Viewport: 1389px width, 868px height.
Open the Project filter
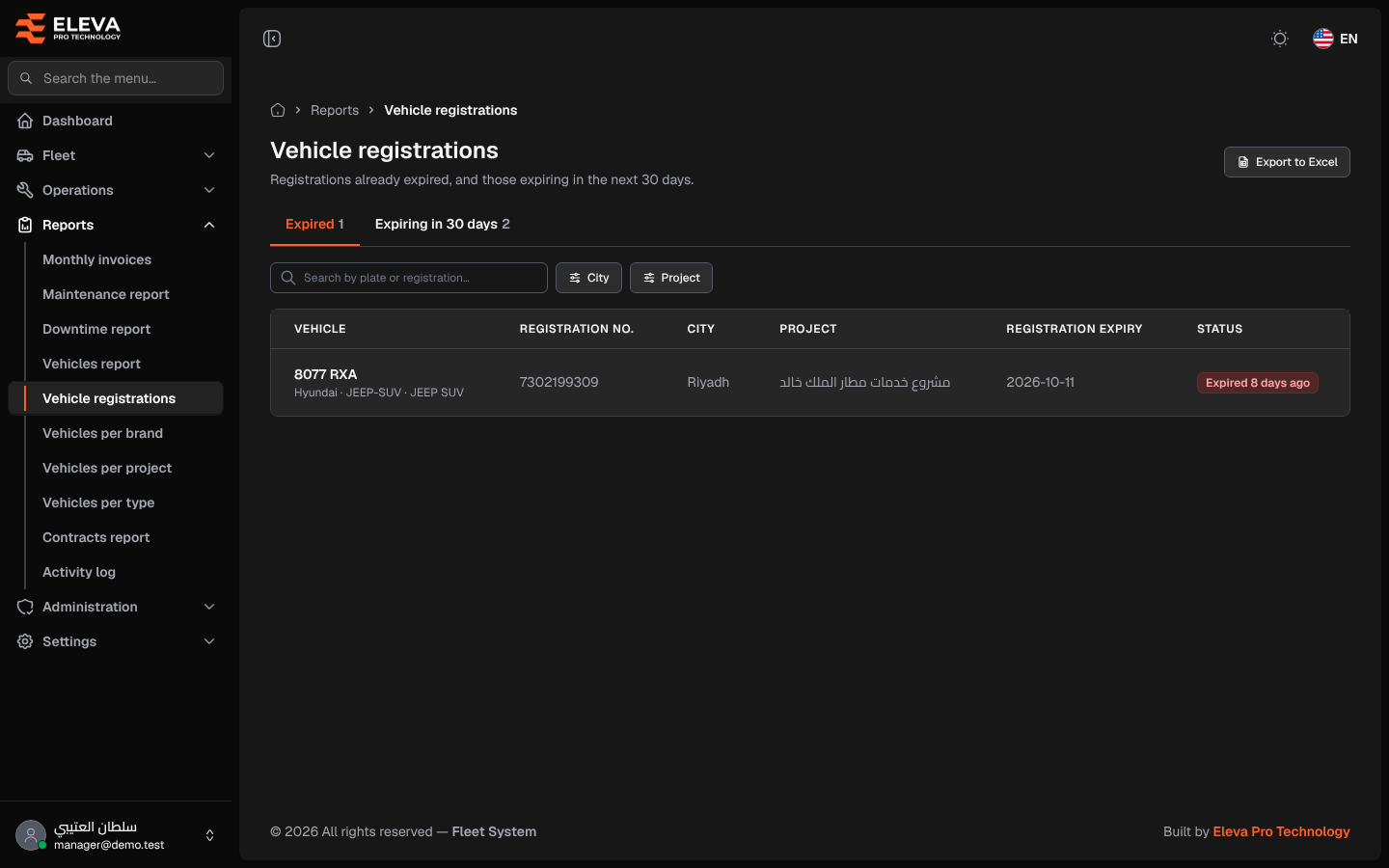pos(671,278)
